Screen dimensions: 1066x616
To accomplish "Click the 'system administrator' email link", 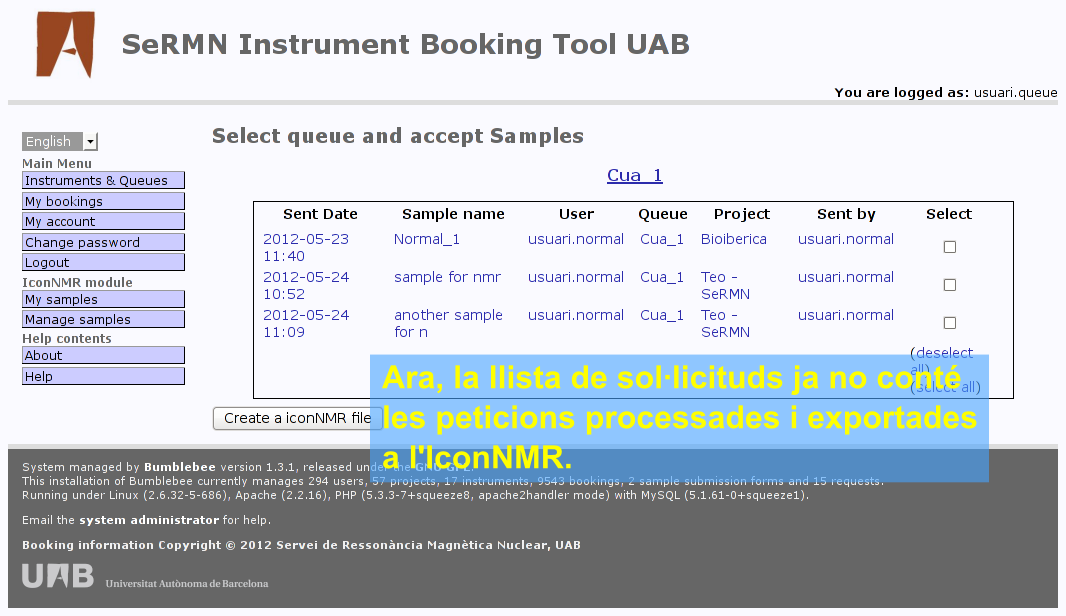I will [149, 520].
